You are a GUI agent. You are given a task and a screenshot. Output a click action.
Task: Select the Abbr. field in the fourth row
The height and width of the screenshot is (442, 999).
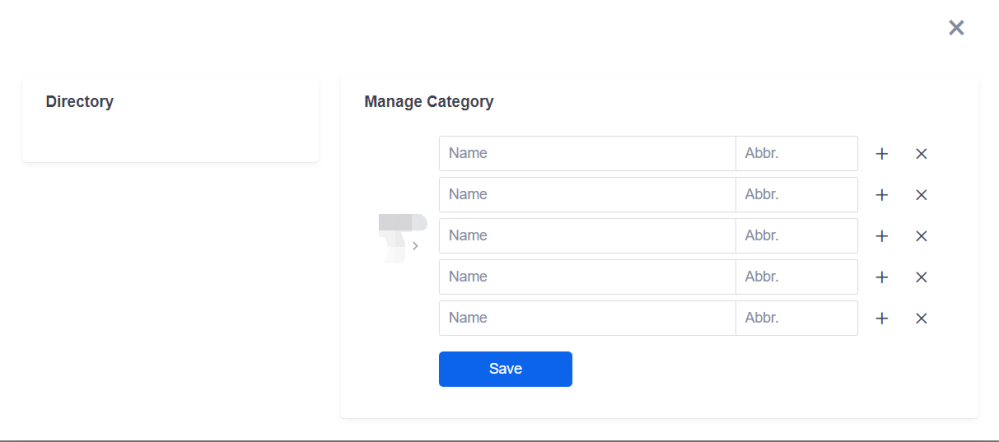coord(796,277)
